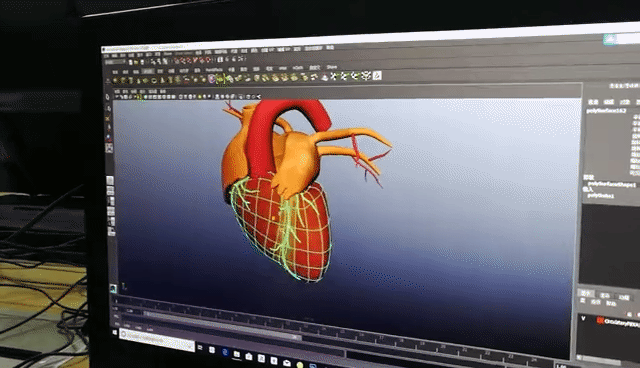640x368 pixels.
Task: Open Task View on the taskbar
Action: point(200,347)
